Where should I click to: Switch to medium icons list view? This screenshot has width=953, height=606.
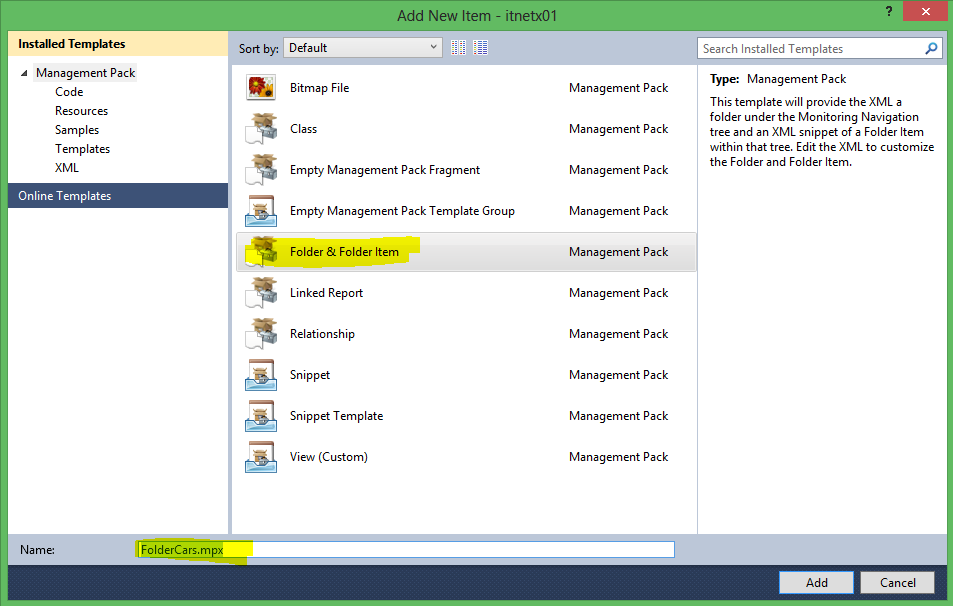tap(481, 47)
